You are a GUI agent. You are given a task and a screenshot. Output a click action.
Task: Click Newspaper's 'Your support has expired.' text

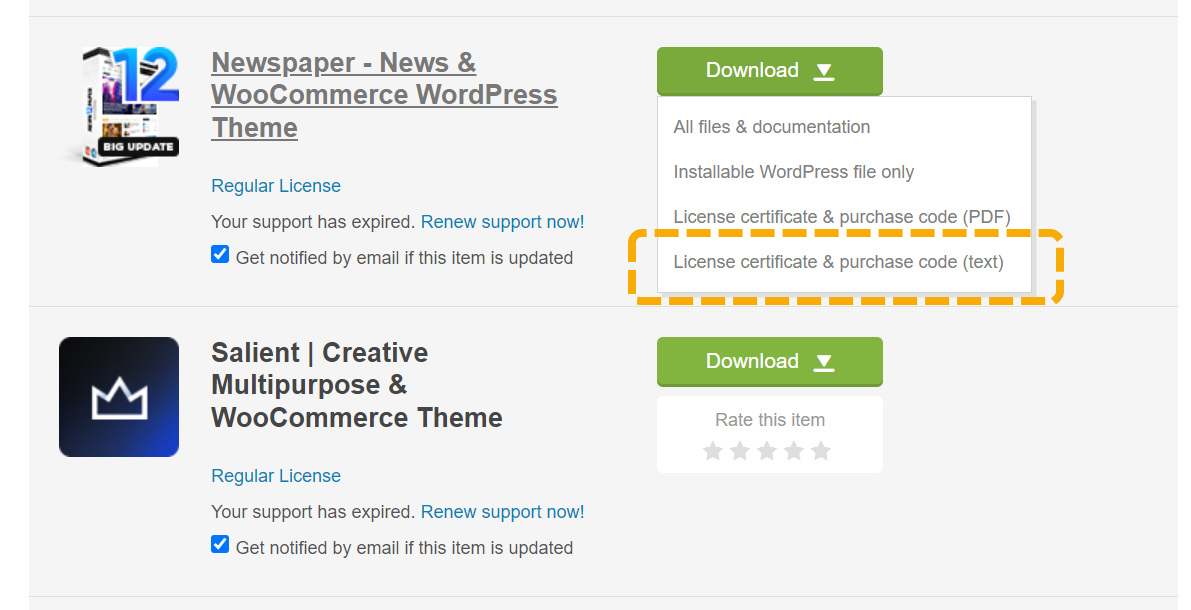313,222
